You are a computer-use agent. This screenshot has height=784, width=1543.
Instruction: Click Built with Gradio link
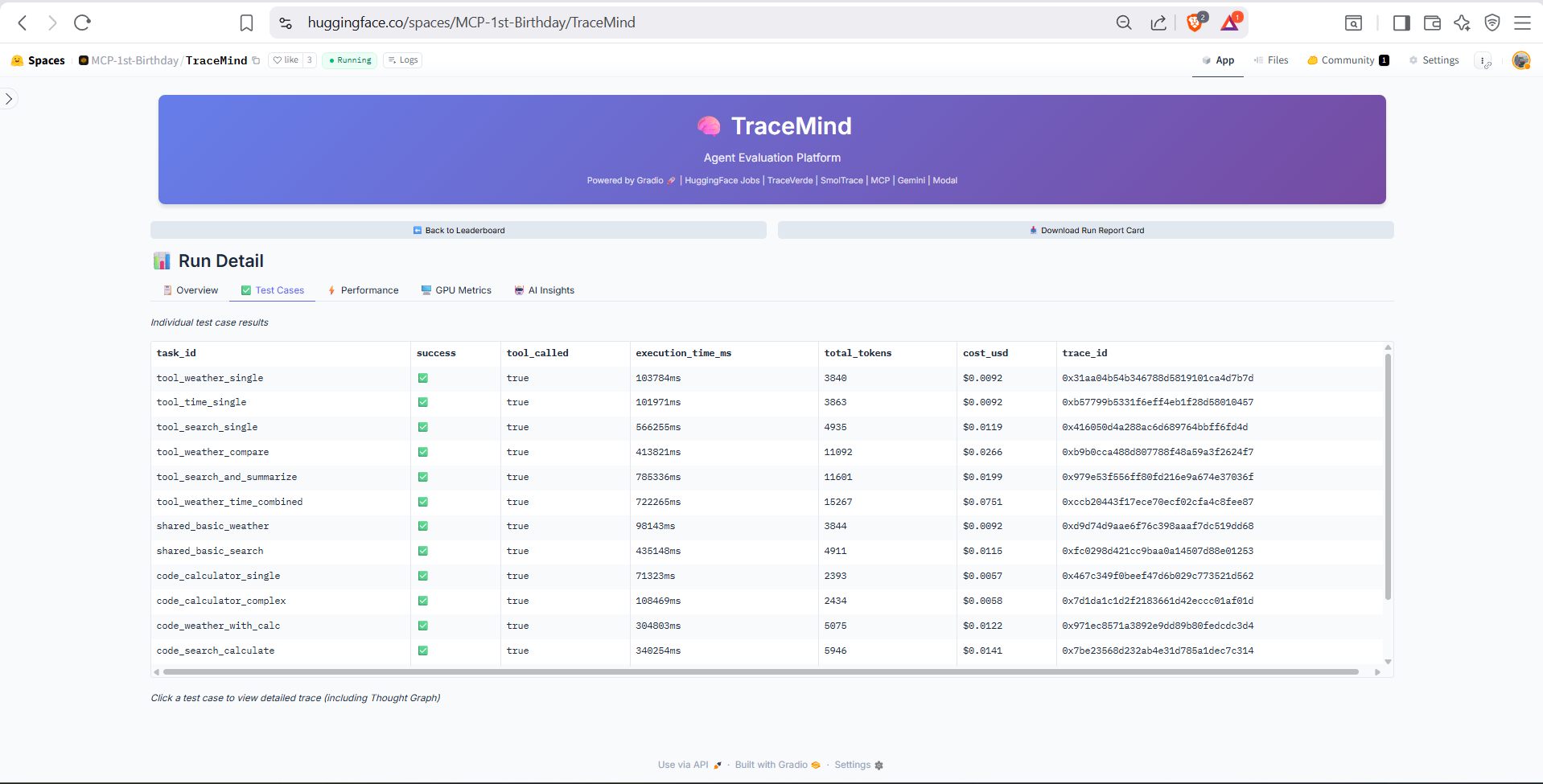pyautogui.click(x=777, y=765)
